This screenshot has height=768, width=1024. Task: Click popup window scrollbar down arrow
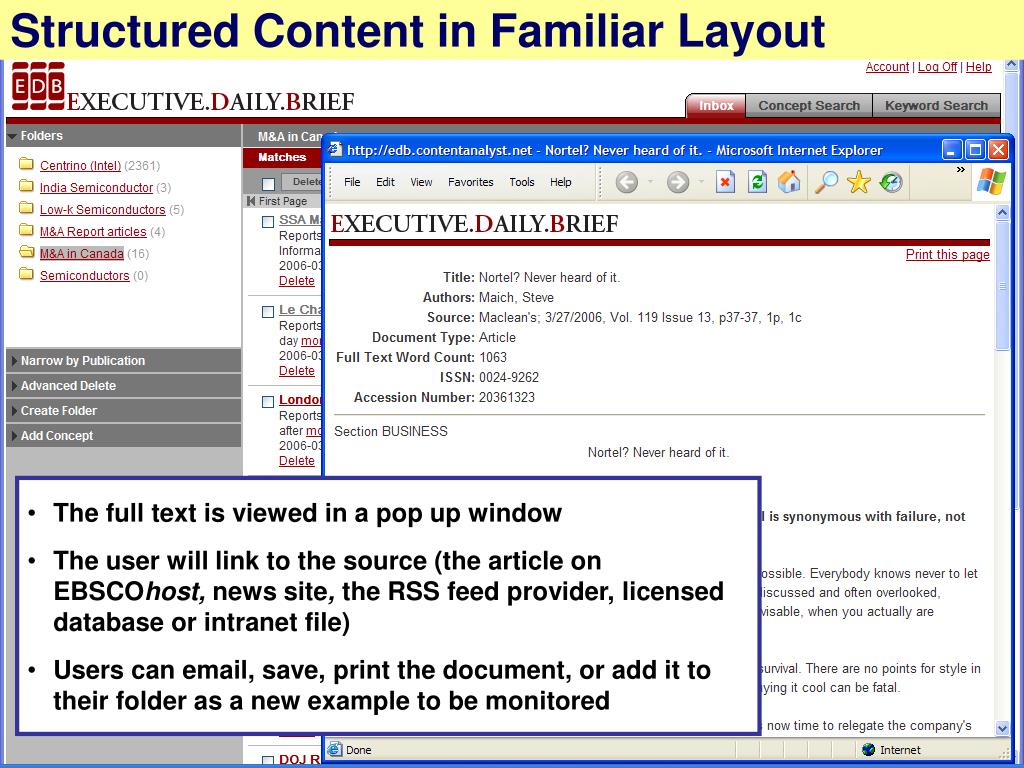(1002, 727)
